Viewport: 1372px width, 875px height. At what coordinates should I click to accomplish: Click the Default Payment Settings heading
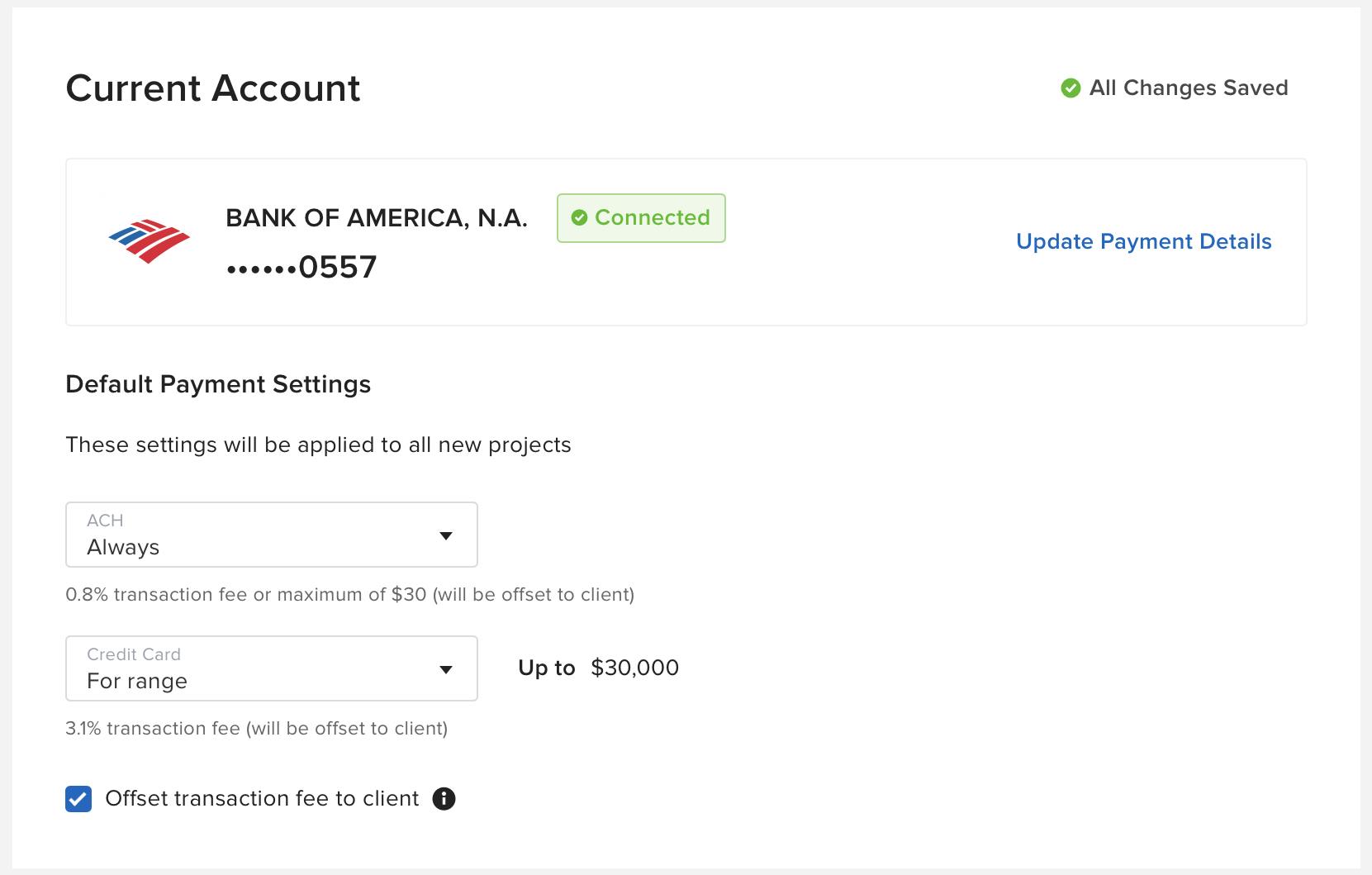tap(218, 384)
